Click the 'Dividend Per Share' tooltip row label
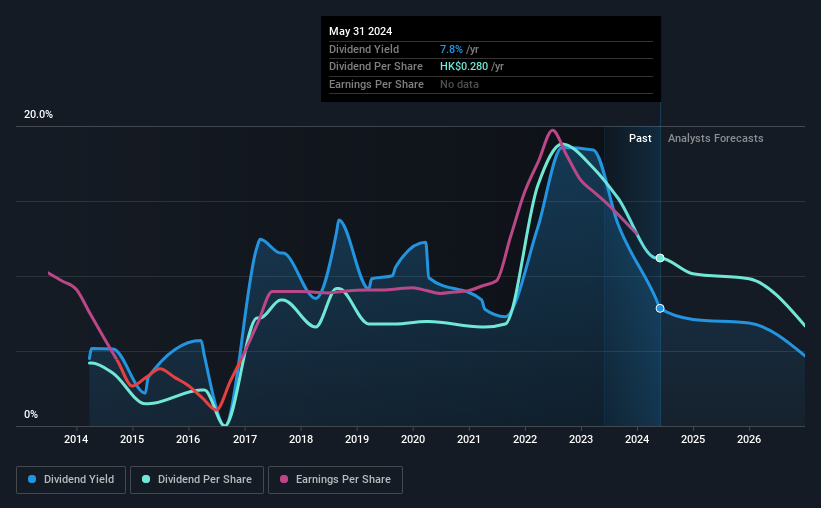Image resolution: width=821 pixels, height=508 pixels. pyautogui.click(x=375, y=67)
